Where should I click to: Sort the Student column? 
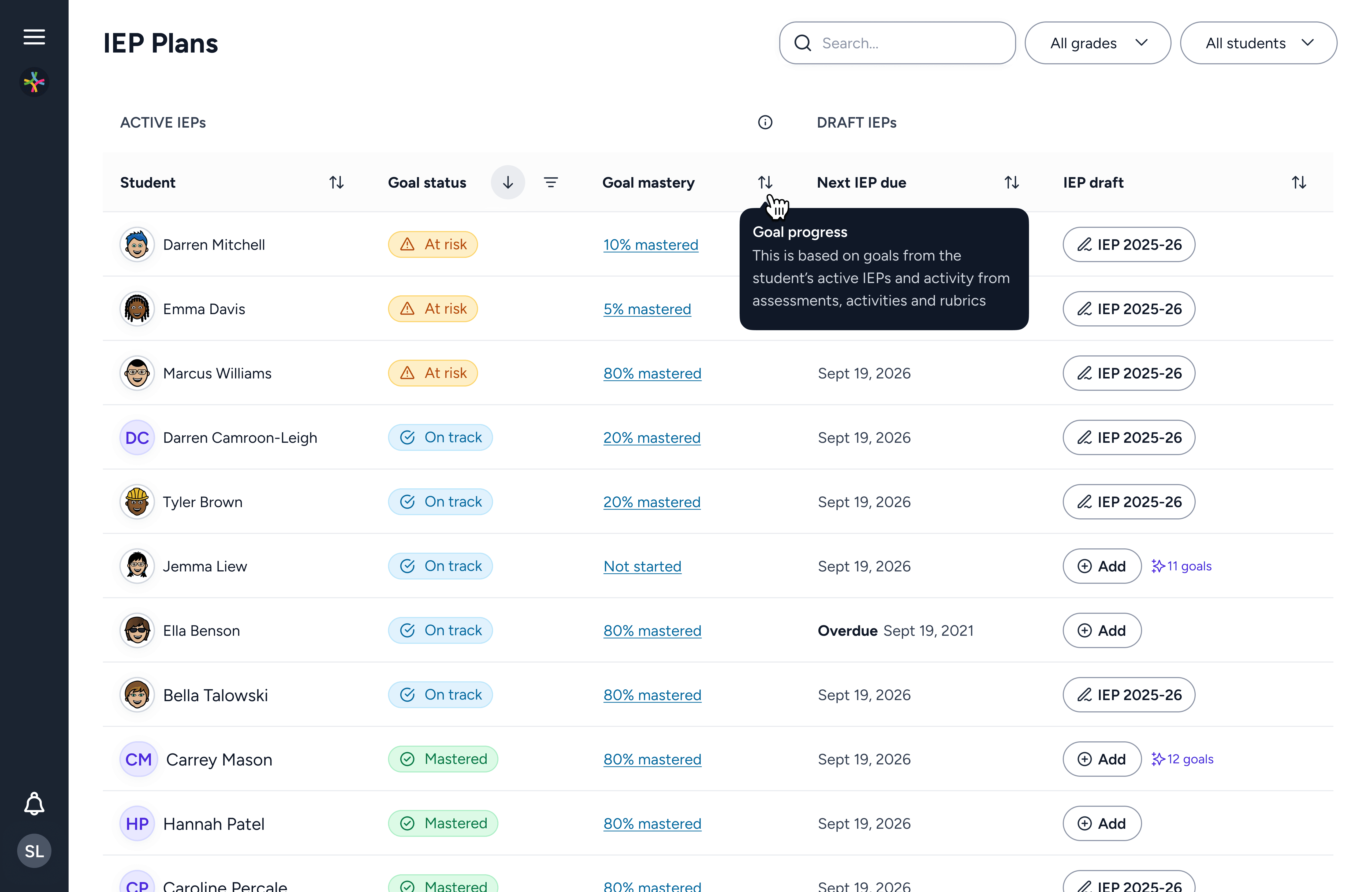pos(337,183)
